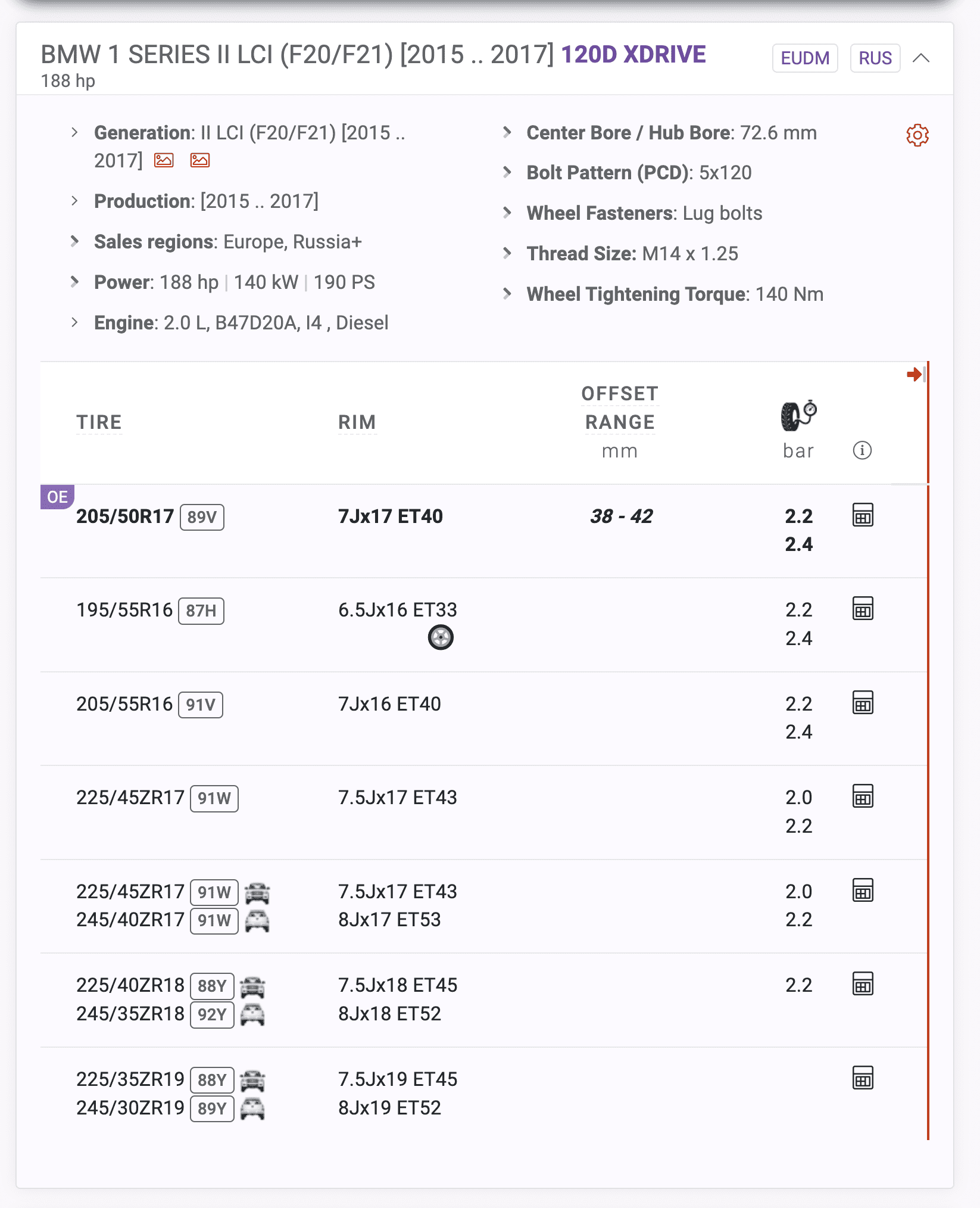Click the RIM column header
This screenshot has height=1208, width=980.
[357, 422]
